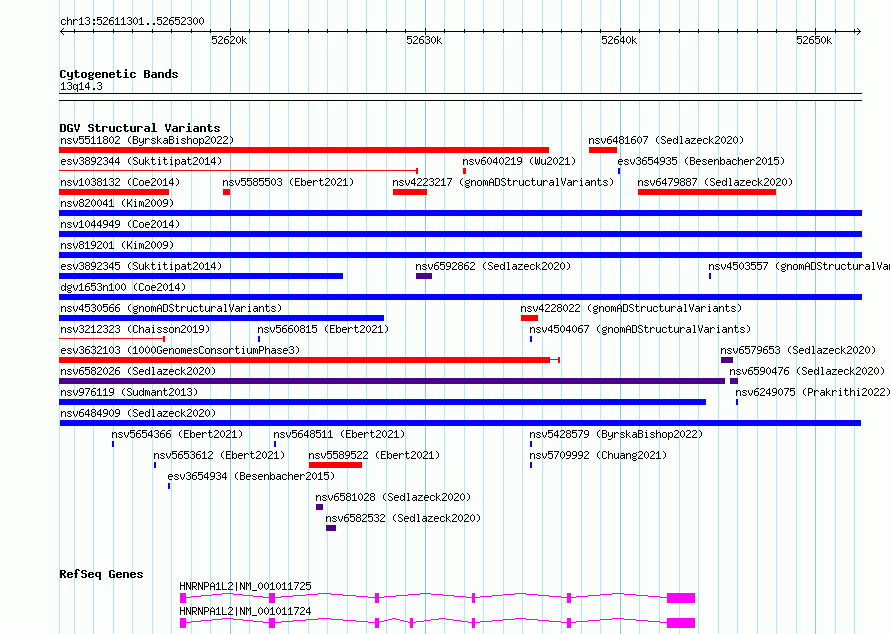The image size is (890, 634).
Task: Click the 52640k ruler position
Action: click(619, 40)
